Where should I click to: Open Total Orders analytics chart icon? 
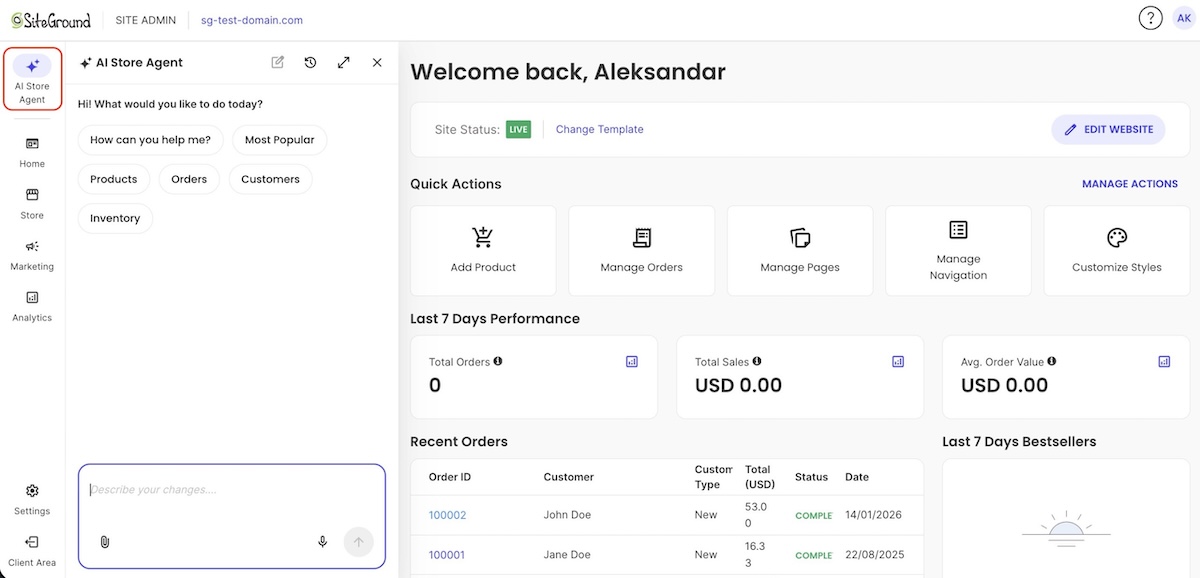631,362
